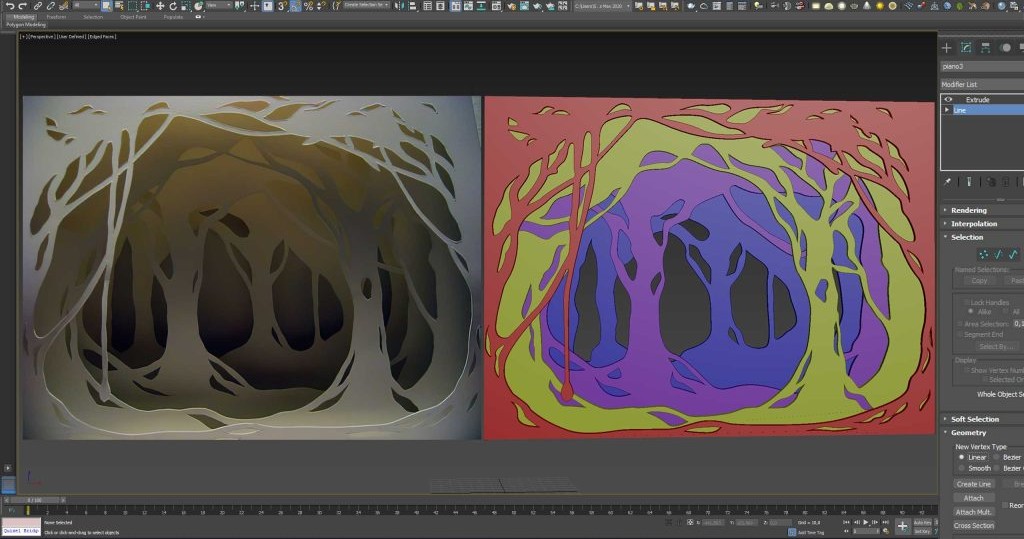This screenshot has width=1024, height=539.
Task: Toggle the 3D Snaps icon
Action: tap(282, 6)
